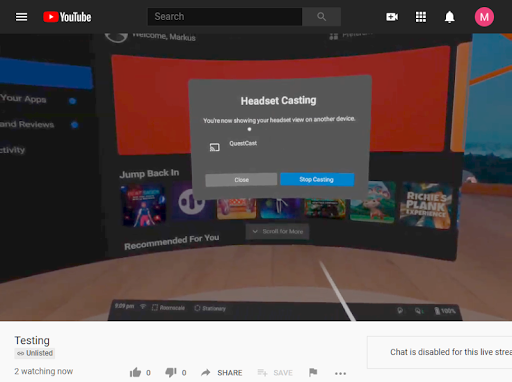
Task: Open the account avatar menu
Action: 484,17
